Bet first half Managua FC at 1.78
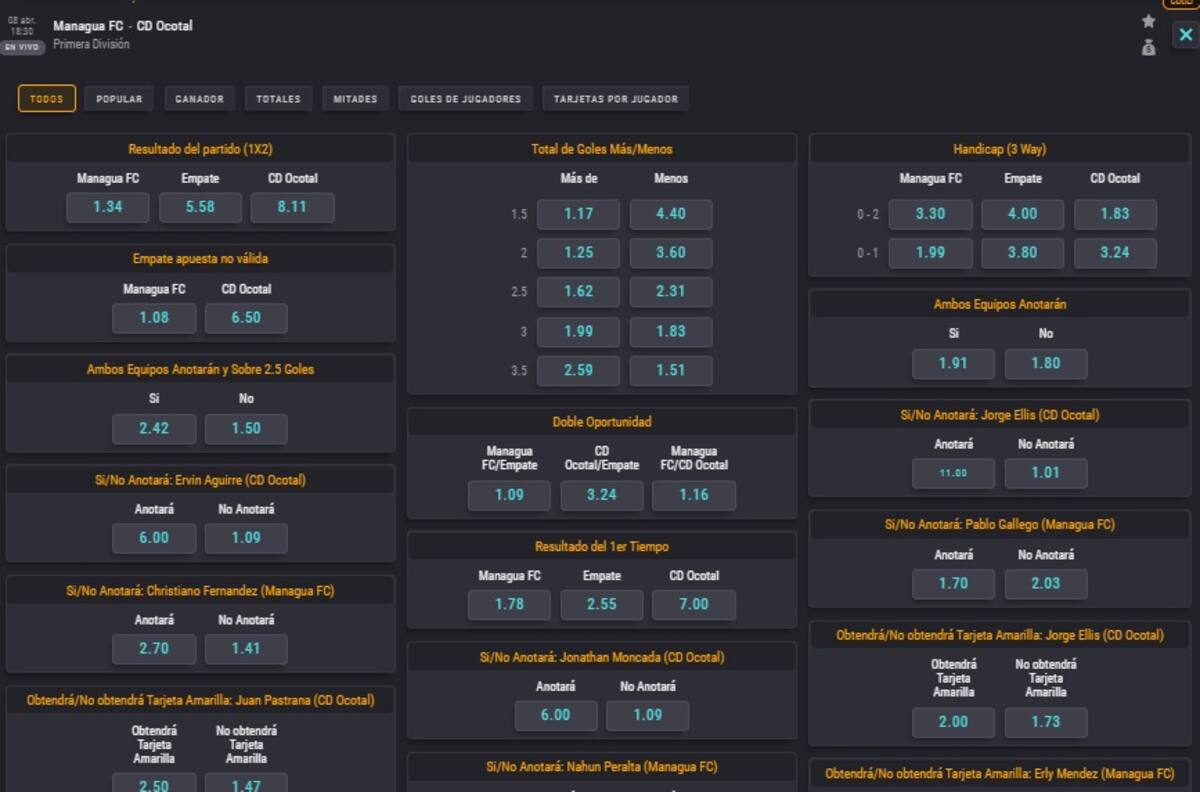The width and height of the screenshot is (1200, 792). coord(509,605)
